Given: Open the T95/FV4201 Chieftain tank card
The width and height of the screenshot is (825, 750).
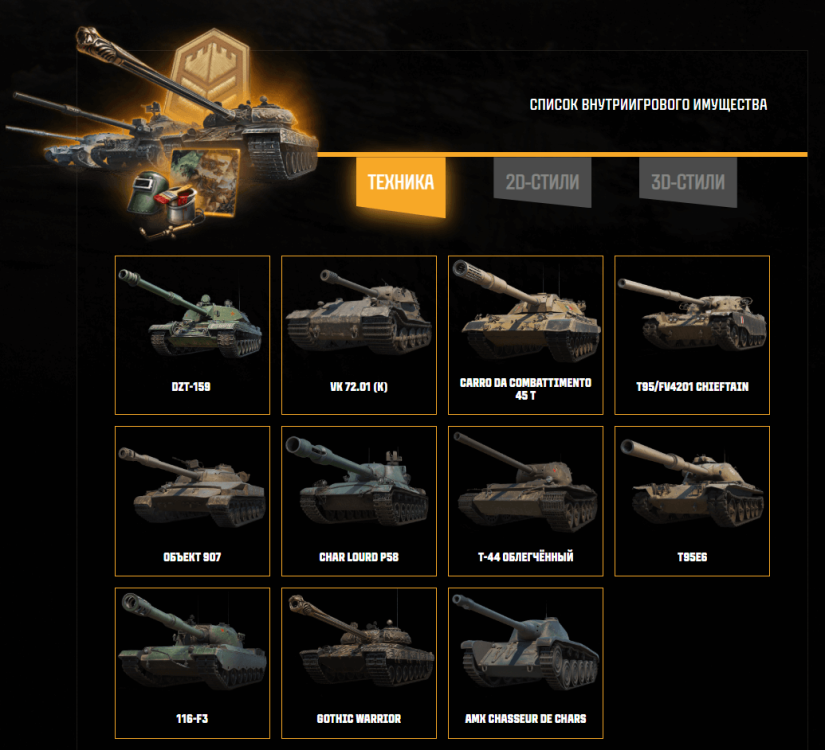Looking at the screenshot, I should click(x=692, y=335).
